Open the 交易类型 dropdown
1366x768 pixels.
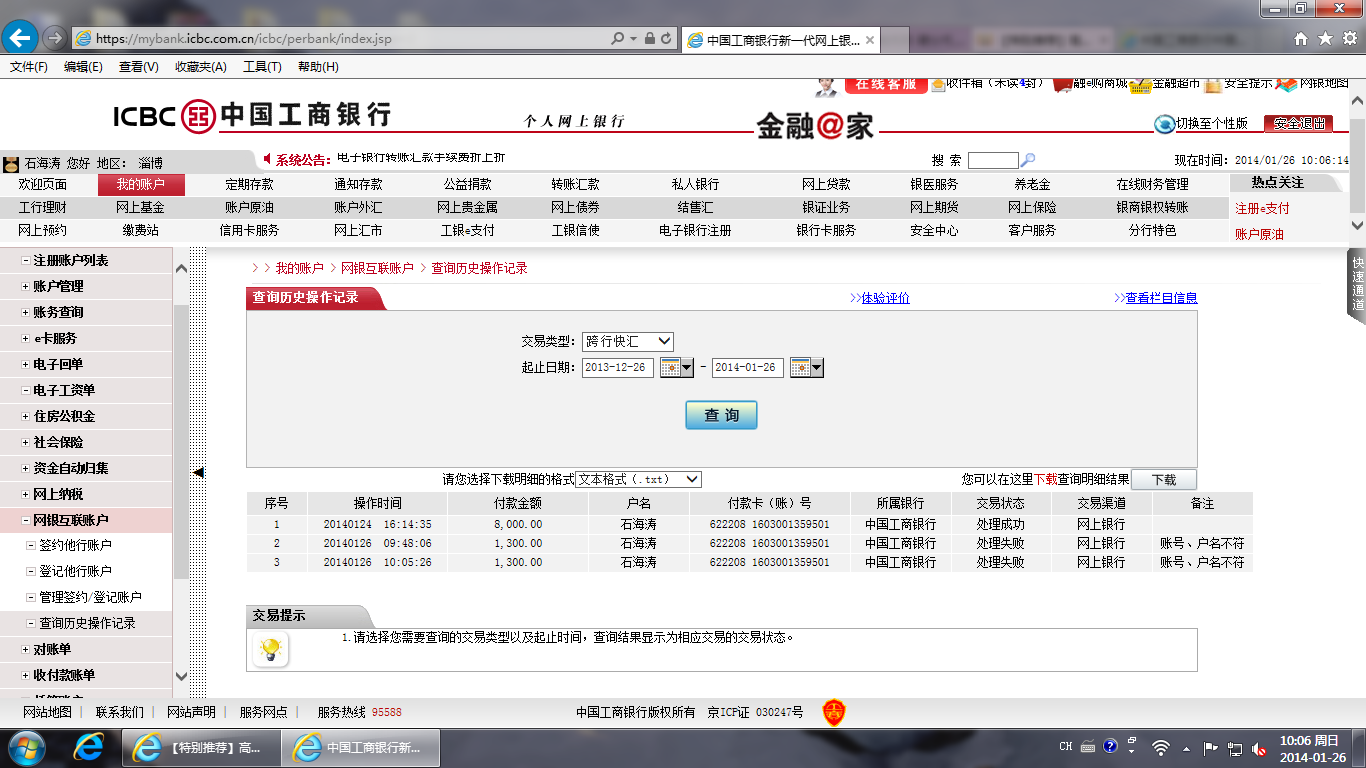[628, 341]
